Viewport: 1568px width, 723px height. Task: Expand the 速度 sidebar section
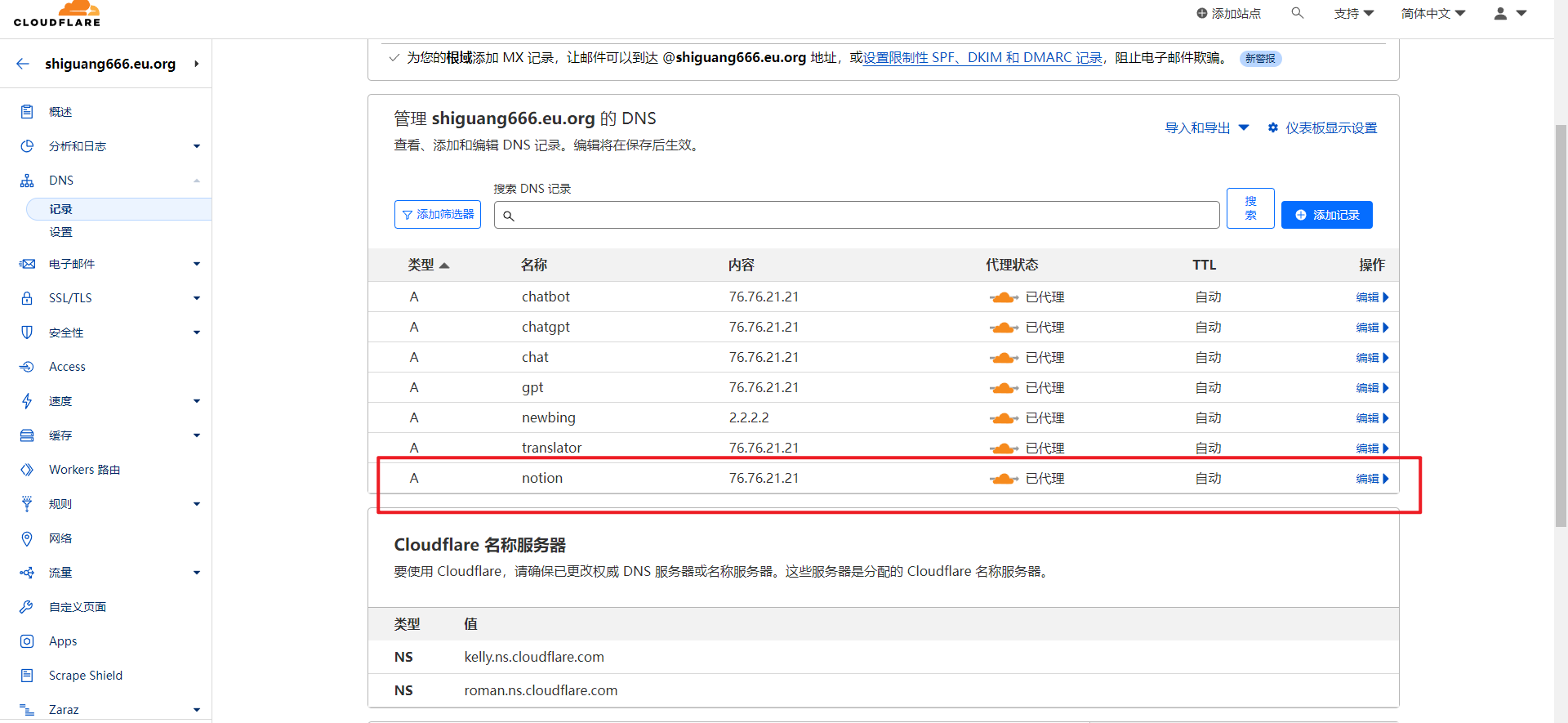coord(197,401)
